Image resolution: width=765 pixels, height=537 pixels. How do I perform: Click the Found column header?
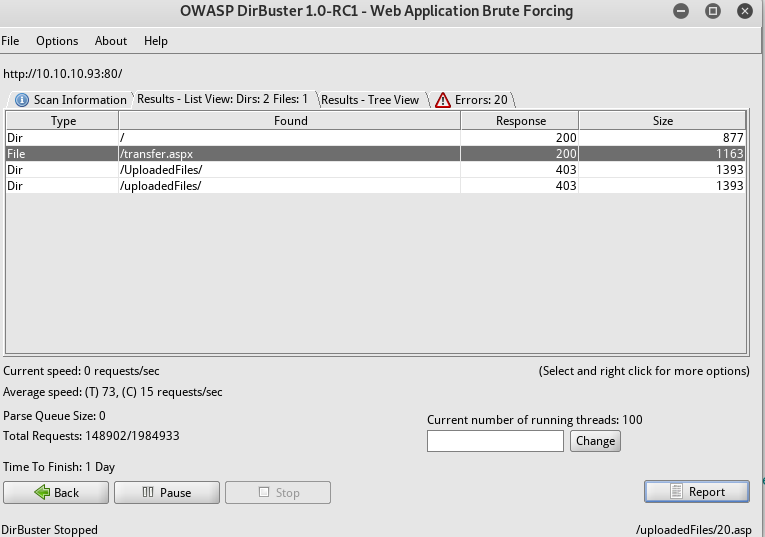pyautogui.click(x=290, y=121)
